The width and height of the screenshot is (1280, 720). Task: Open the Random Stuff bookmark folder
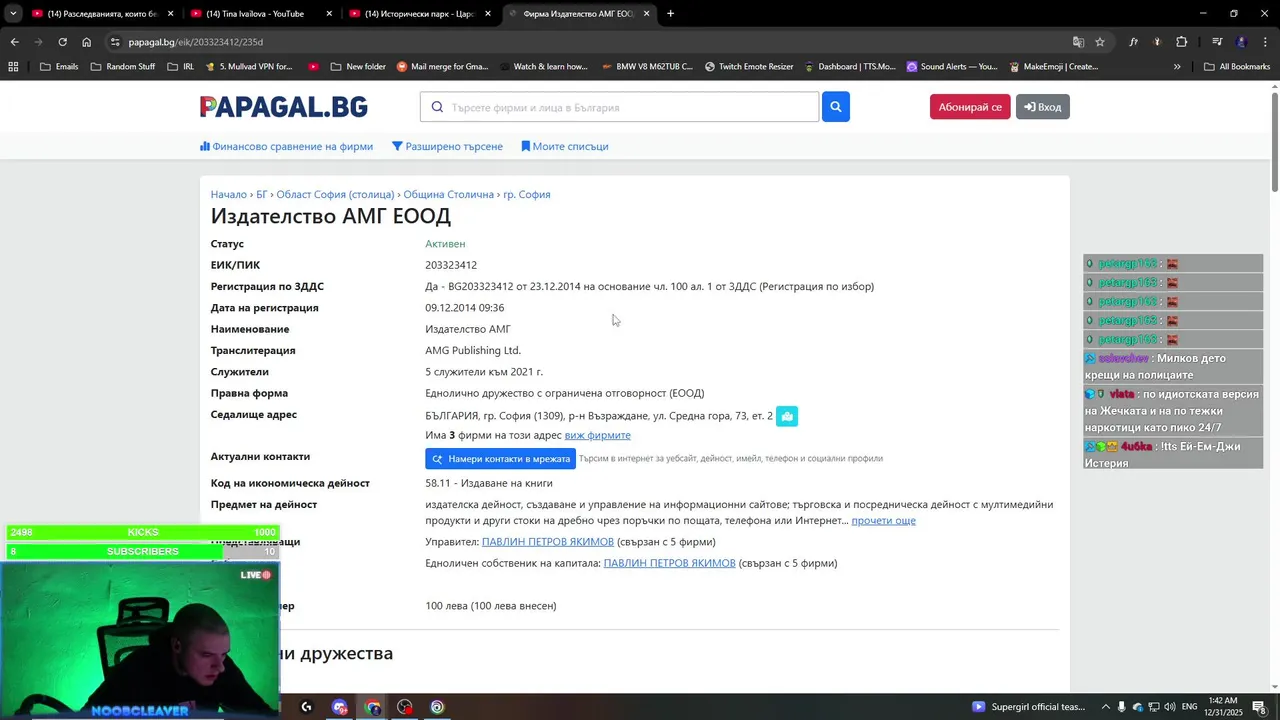click(122, 67)
